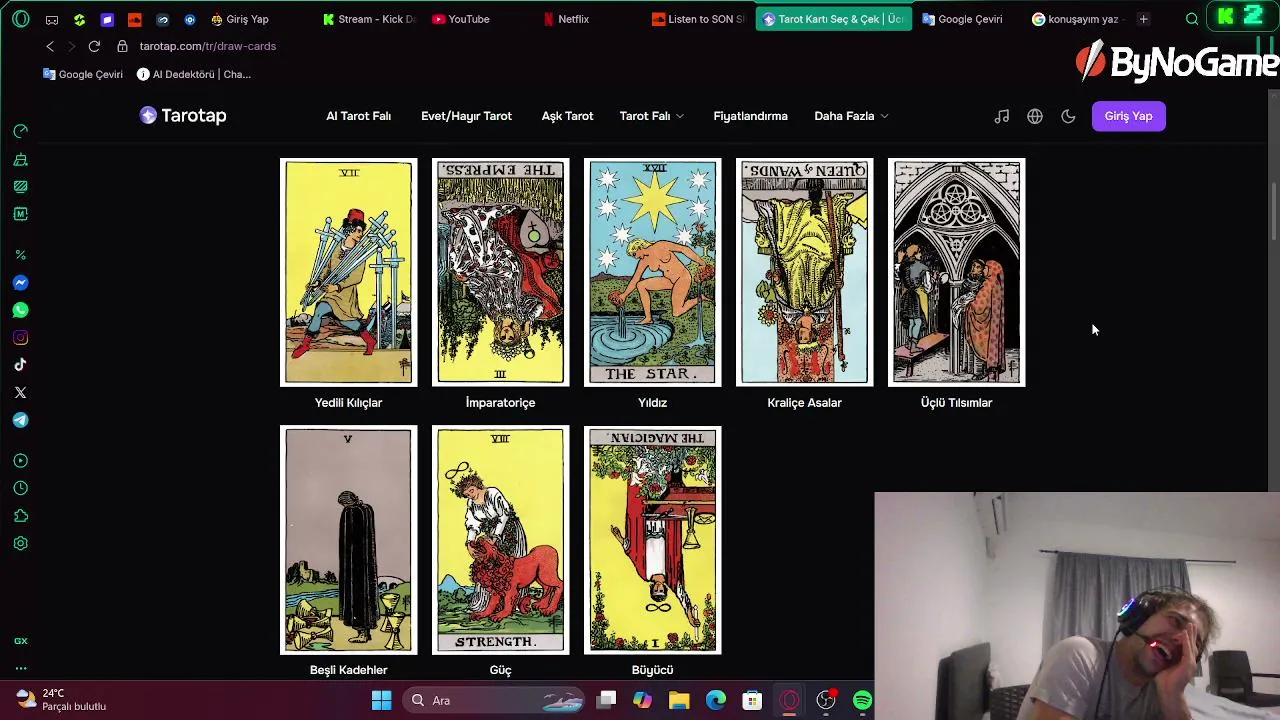Open the player icon in the sidebar
Image resolution: width=1280 pixels, height=720 pixels.
(x=20, y=461)
